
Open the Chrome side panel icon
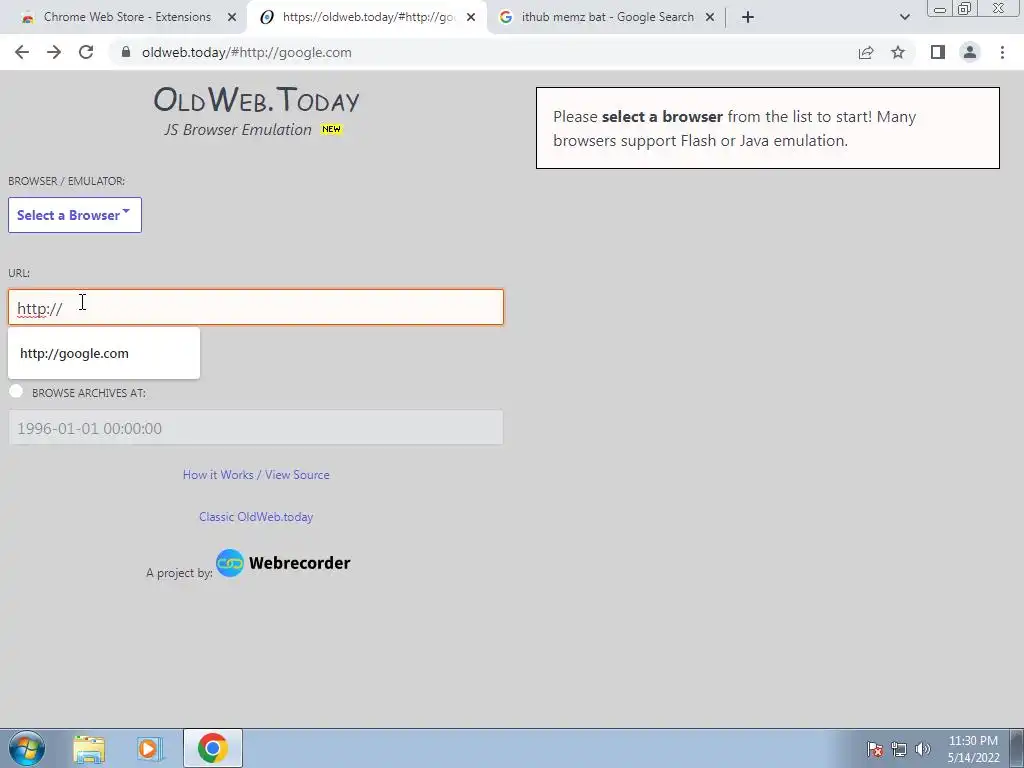tap(938, 52)
